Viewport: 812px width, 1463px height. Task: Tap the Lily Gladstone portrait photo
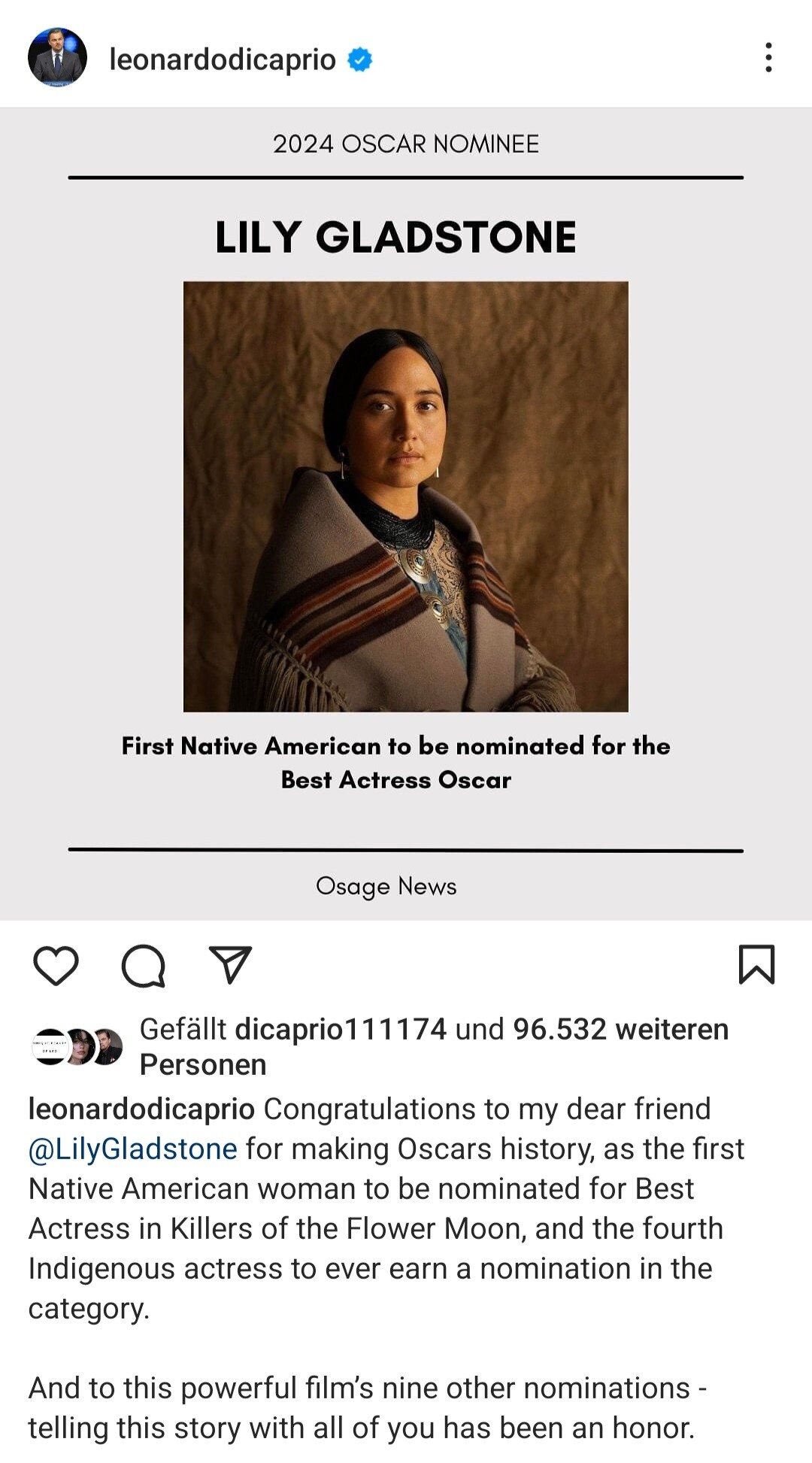pyautogui.click(x=406, y=496)
